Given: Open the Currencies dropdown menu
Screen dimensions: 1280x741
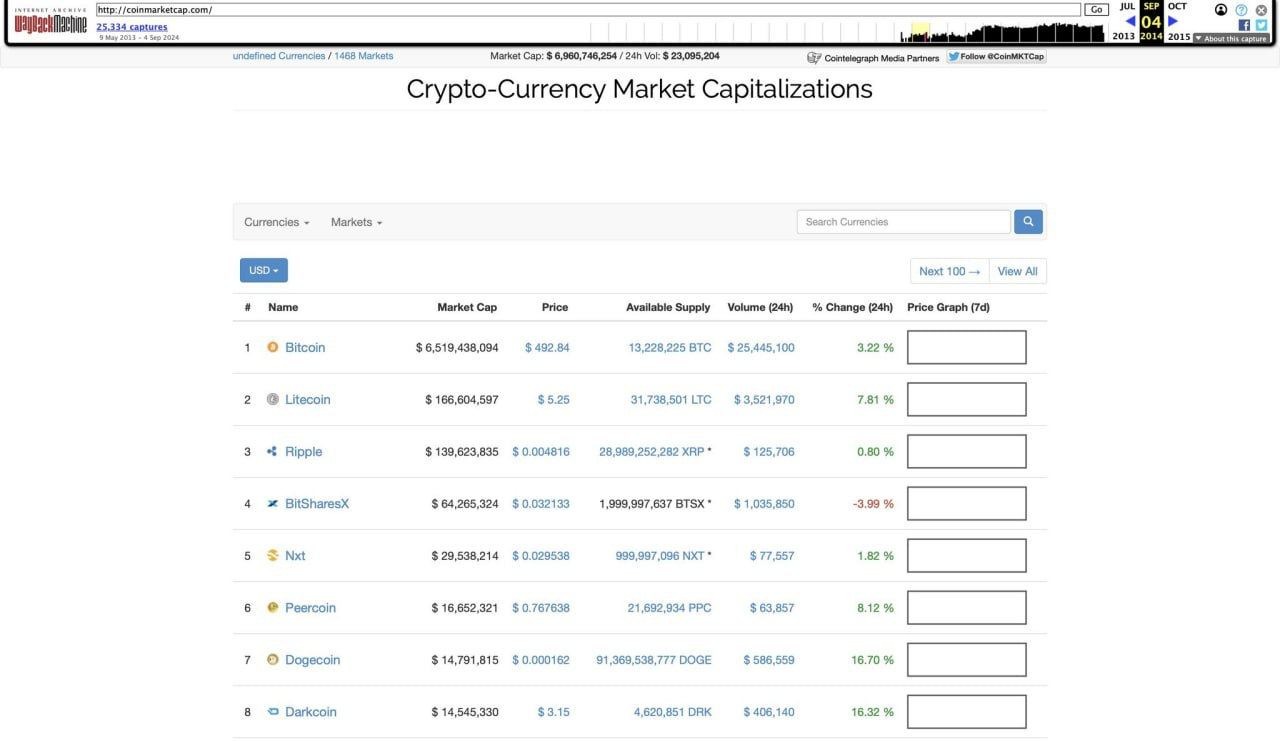Looking at the screenshot, I should coord(277,222).
